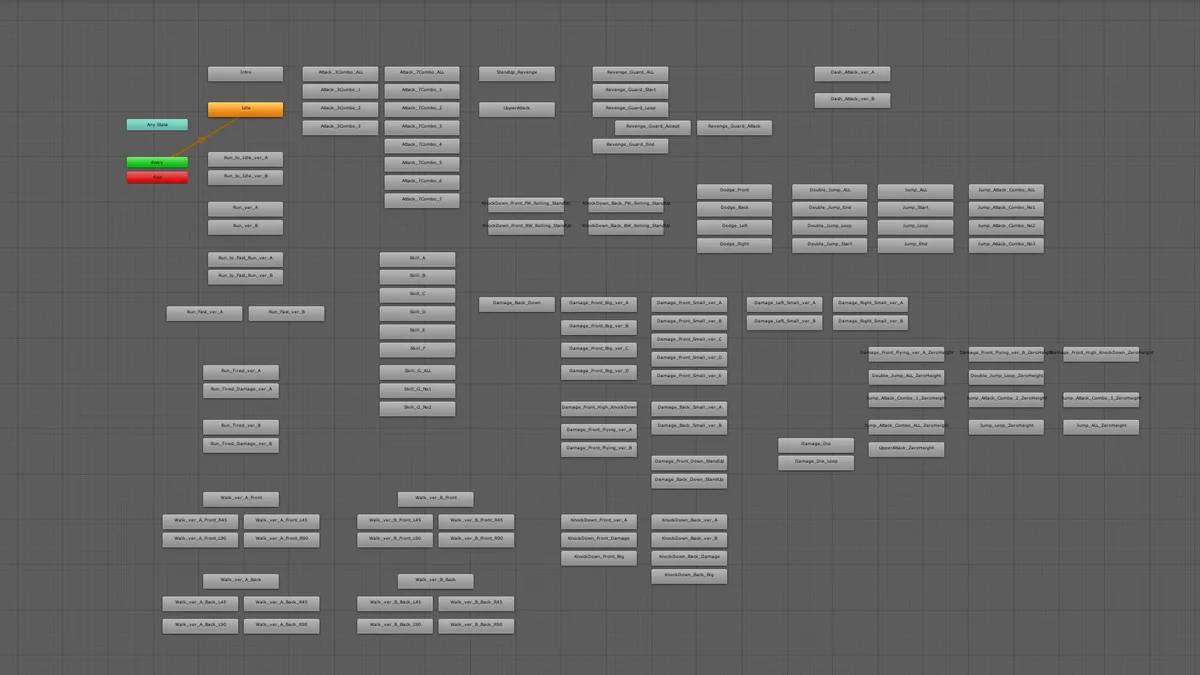Select the Double_Jump_Start state node
The image size is (1200, 675).
(x=829, y=244)
